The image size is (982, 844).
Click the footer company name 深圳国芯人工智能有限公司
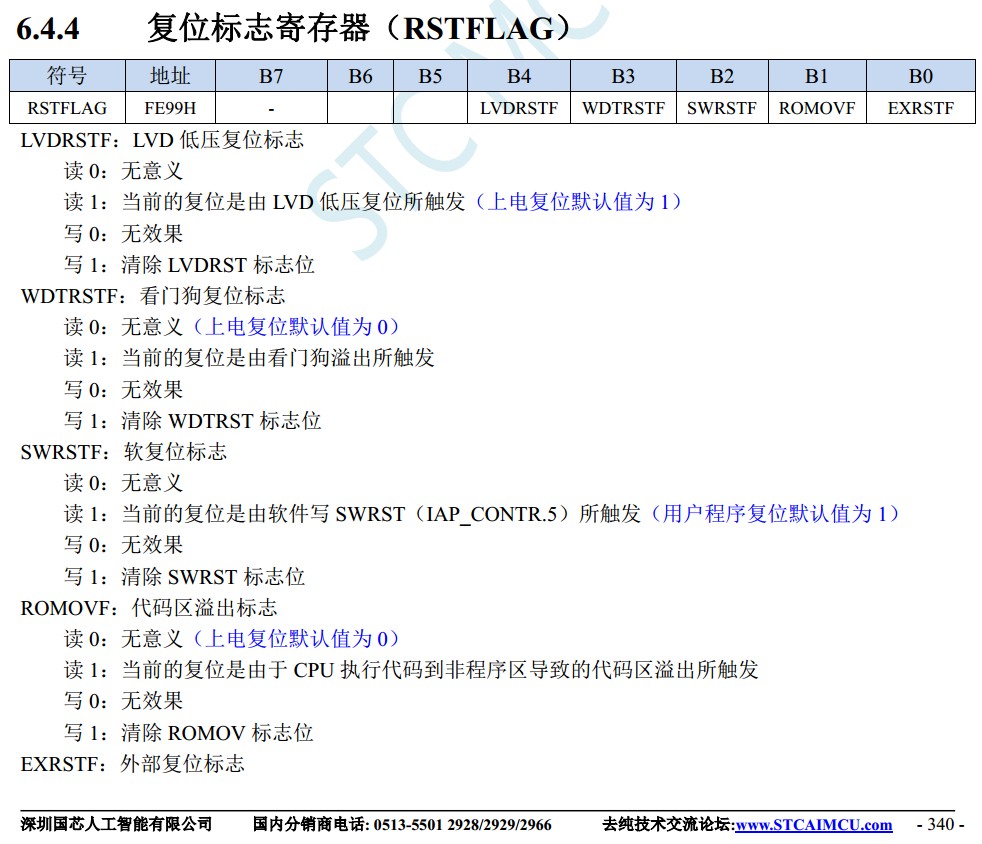click(x=116, y=825)
